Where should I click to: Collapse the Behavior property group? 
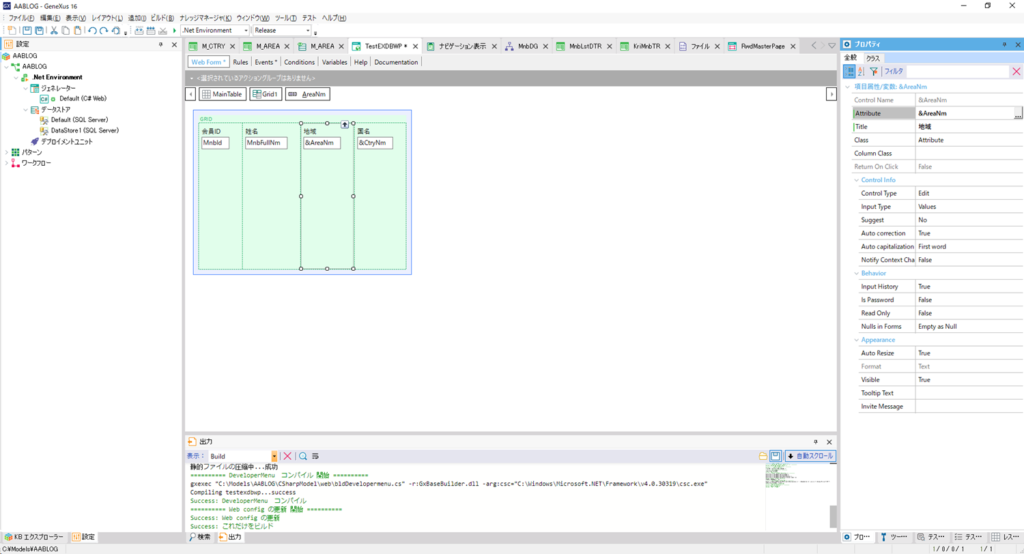[856, 273]
